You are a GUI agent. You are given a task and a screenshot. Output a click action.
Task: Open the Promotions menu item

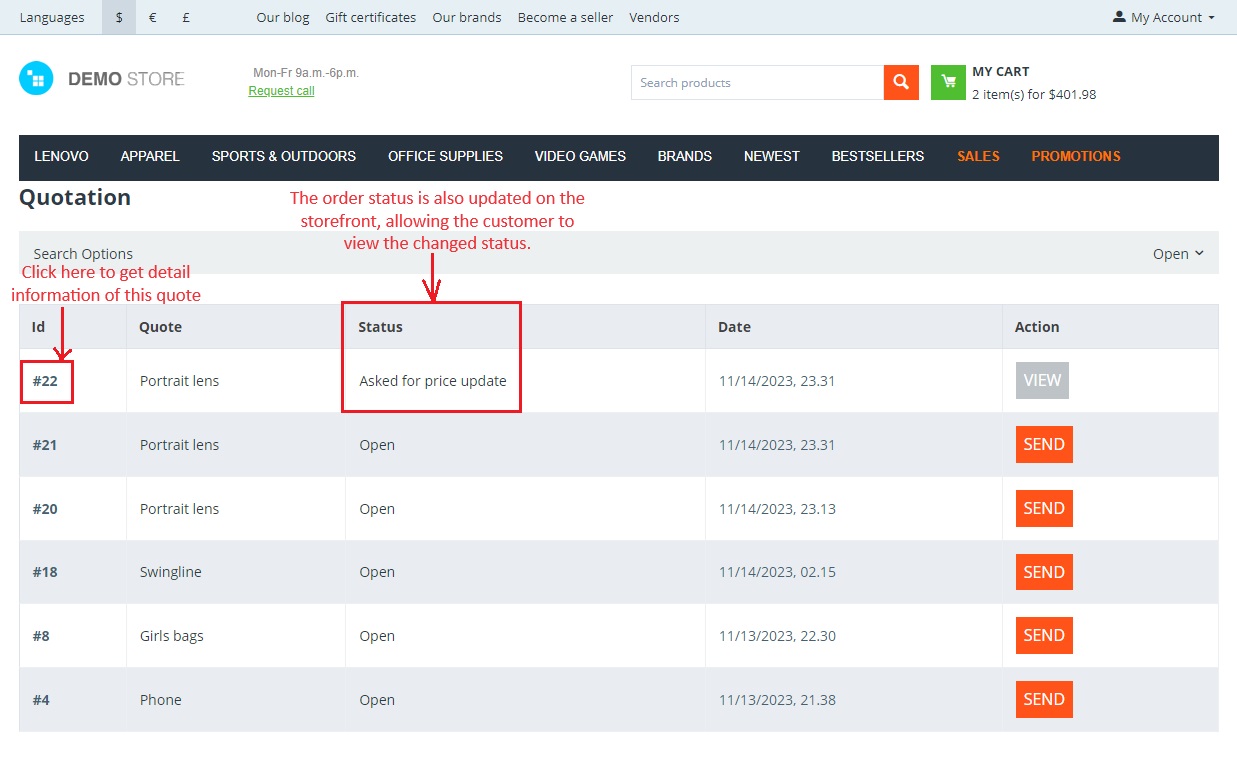(x=1076, y=156)
